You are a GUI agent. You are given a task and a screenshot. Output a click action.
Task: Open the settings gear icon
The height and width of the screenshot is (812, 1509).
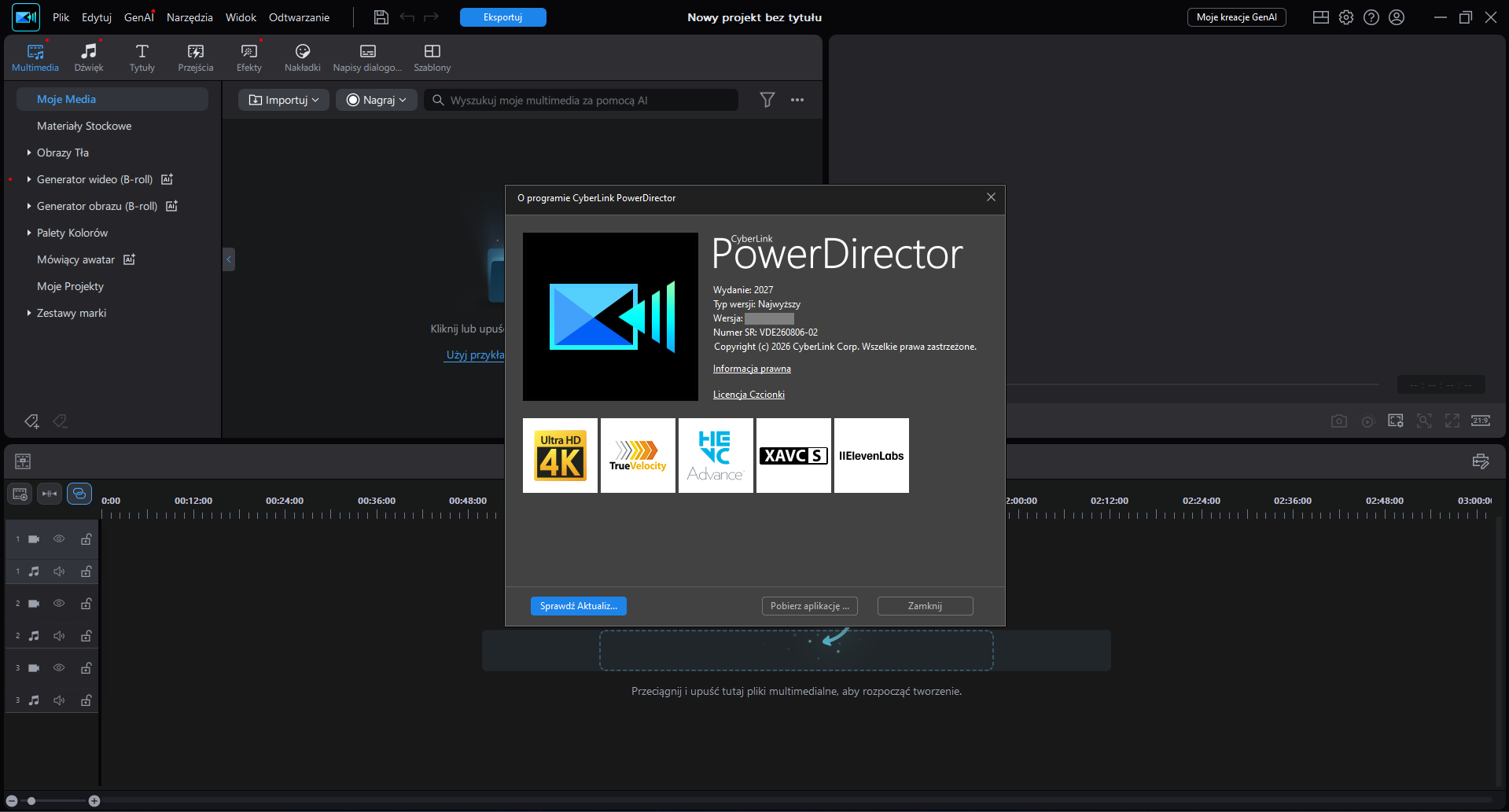point(1346,17)
